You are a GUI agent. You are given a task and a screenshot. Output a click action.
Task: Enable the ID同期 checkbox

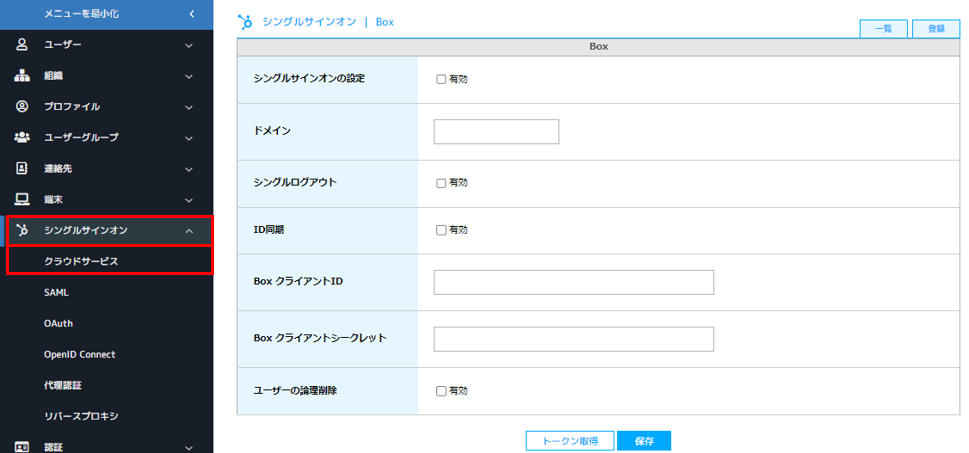click(x=441, y=230)
